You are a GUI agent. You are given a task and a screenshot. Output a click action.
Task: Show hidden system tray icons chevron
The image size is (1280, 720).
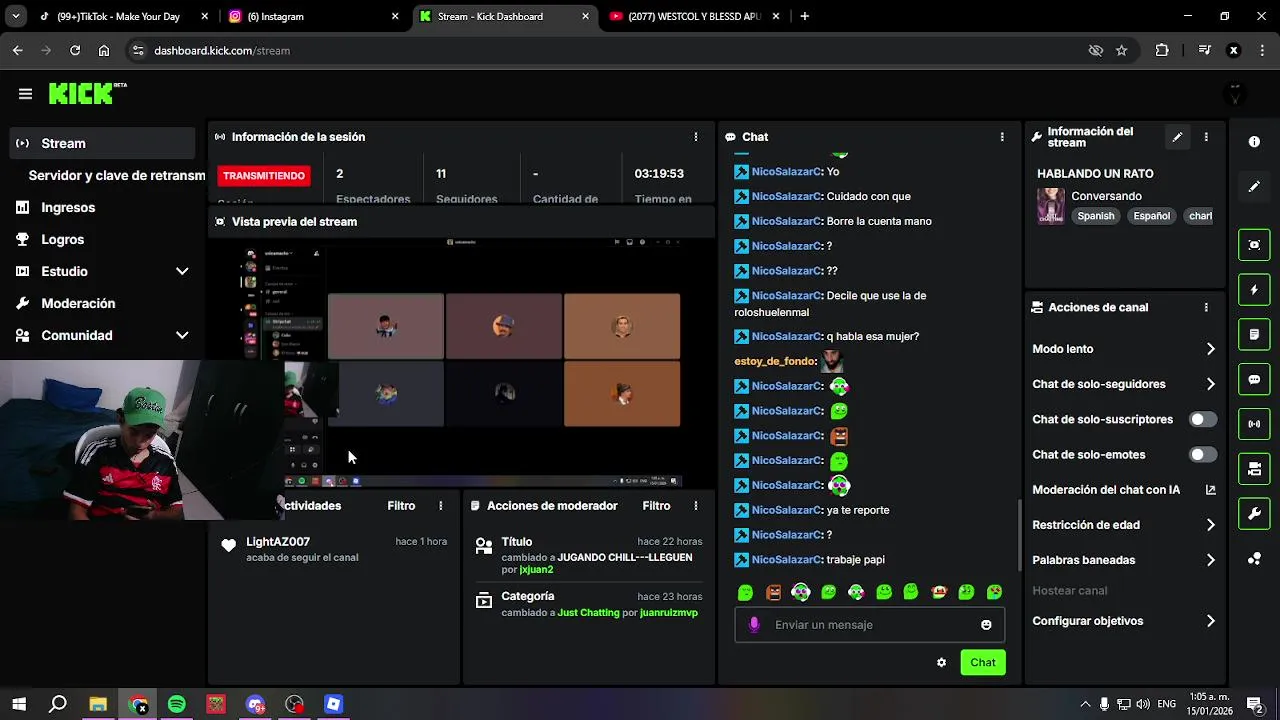tap(1085, 705)
